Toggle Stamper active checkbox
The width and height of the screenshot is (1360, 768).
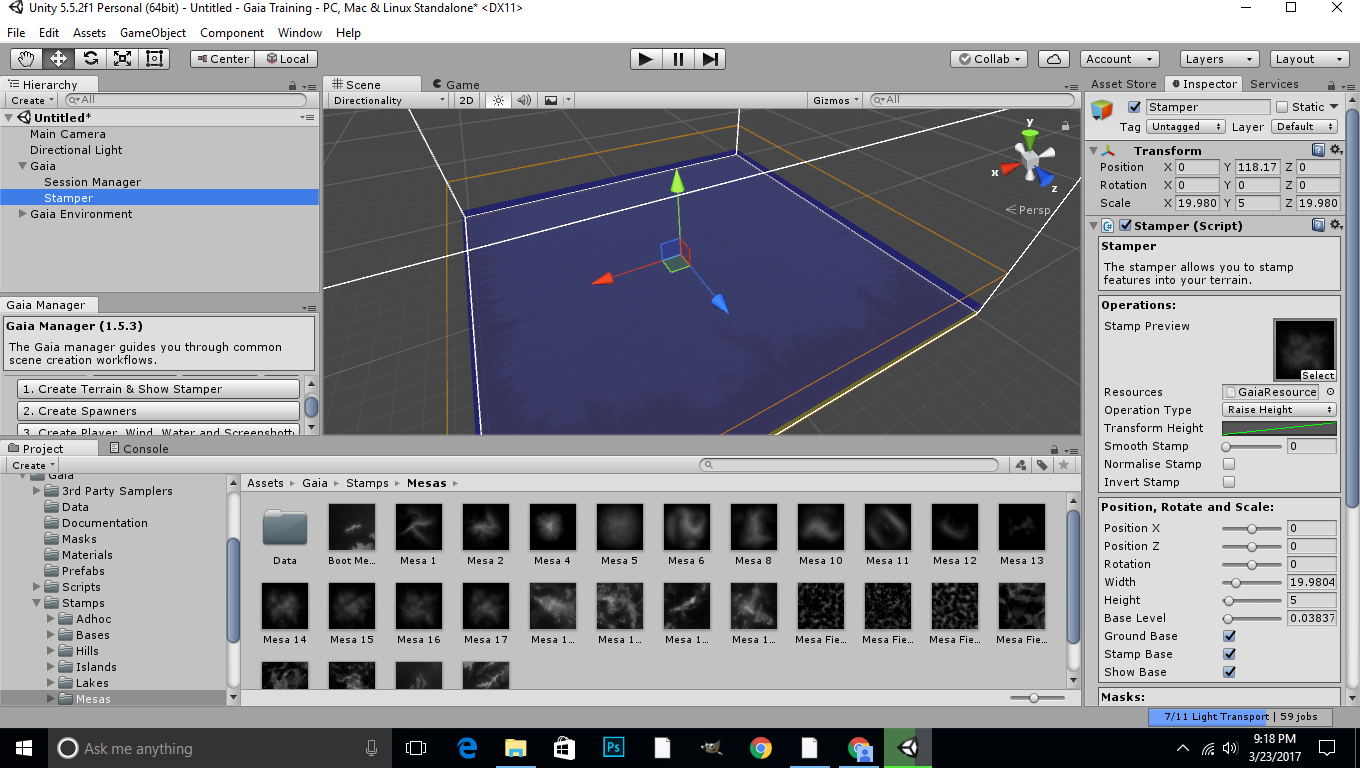pyautogui.click(x=1134, y=107)
